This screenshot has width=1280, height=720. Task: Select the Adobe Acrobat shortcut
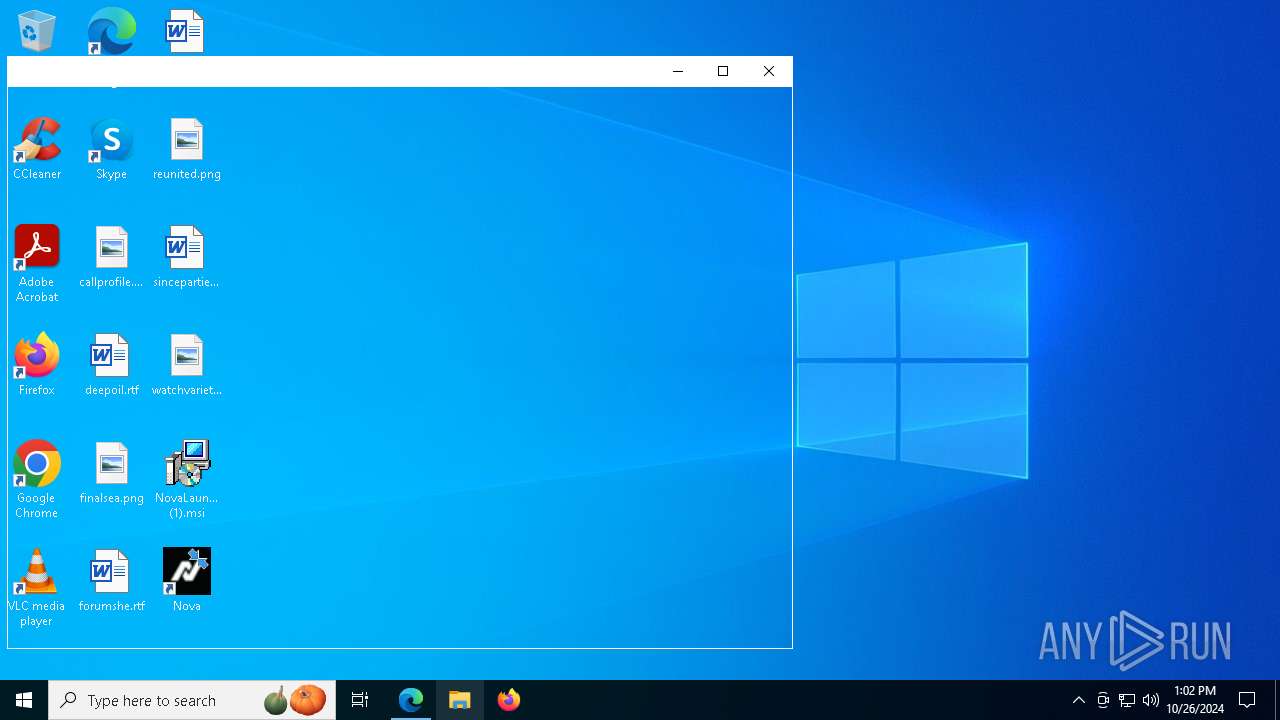pyautogui.click(x=37, y=263)
